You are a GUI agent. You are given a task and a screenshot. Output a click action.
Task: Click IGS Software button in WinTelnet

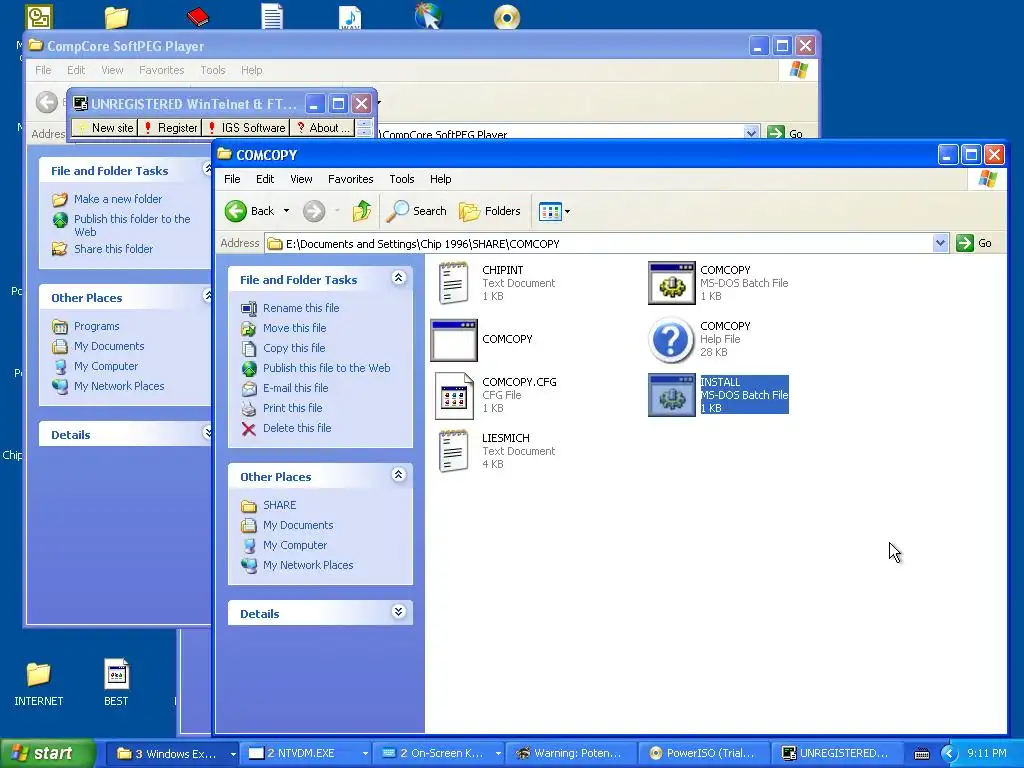[246, 128]
